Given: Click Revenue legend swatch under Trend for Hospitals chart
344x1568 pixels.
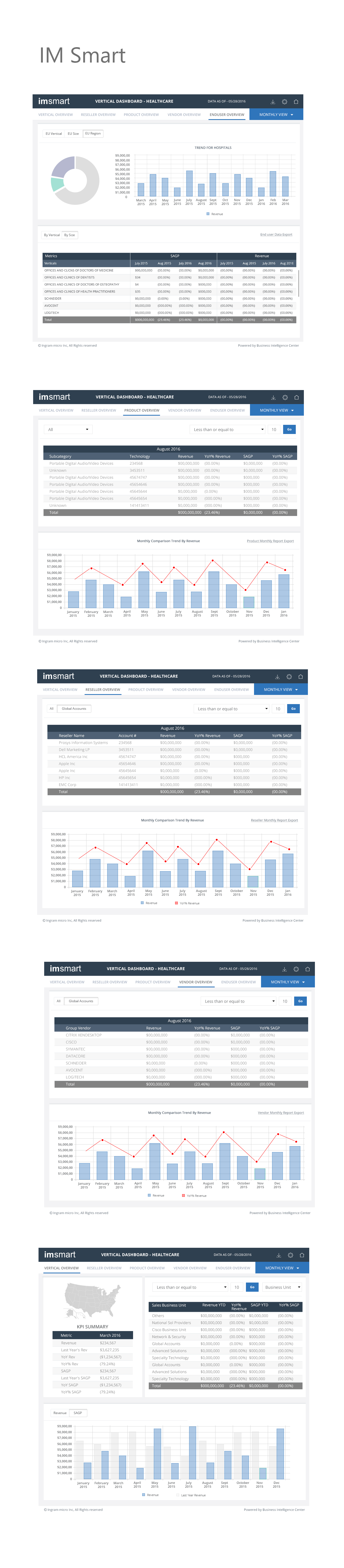Looking at the screenshot, I should click(x=208, y=214).
